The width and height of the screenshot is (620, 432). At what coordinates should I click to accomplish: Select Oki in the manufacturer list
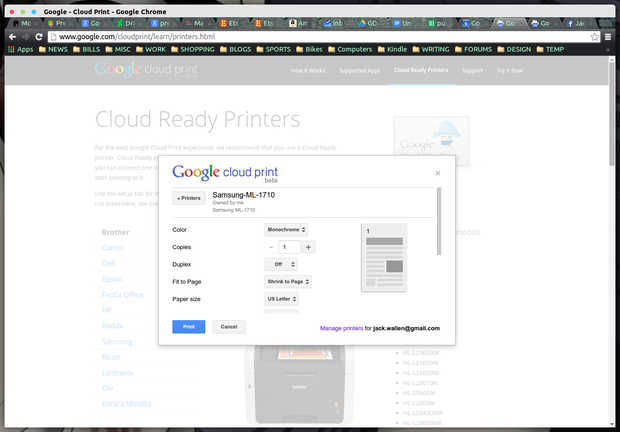click(x=107, y=388)
